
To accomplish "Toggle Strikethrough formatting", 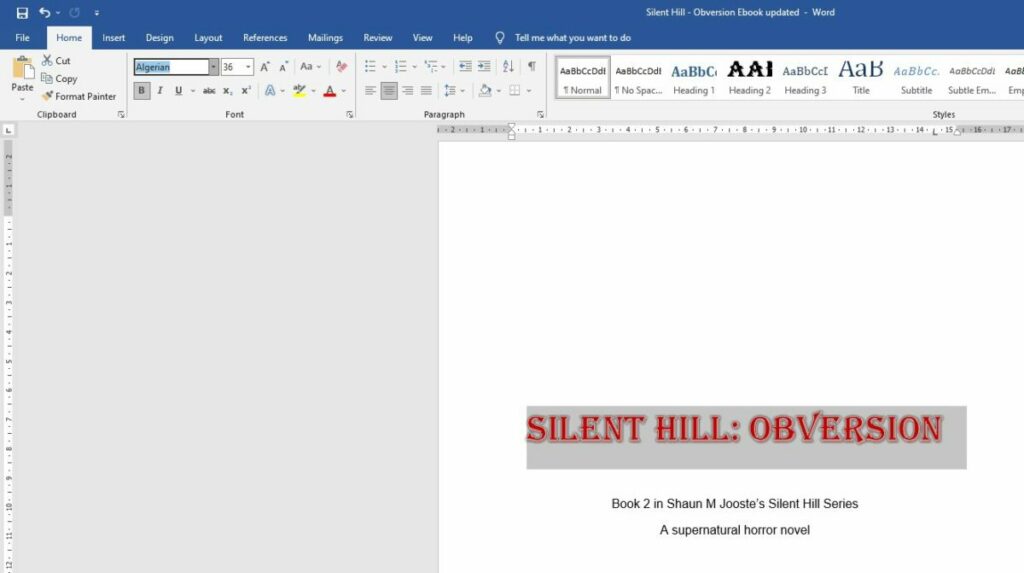I will 209,91.
